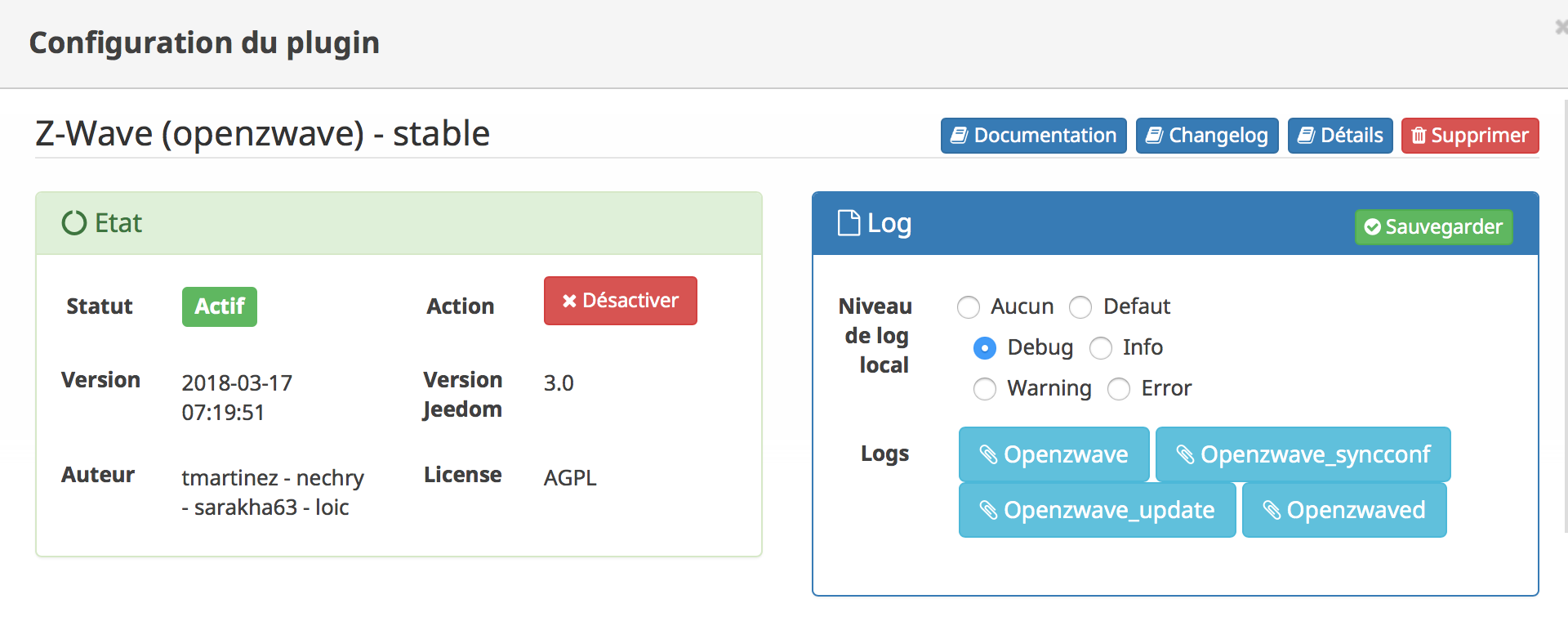Click the Log file icon

pos(849,223)
